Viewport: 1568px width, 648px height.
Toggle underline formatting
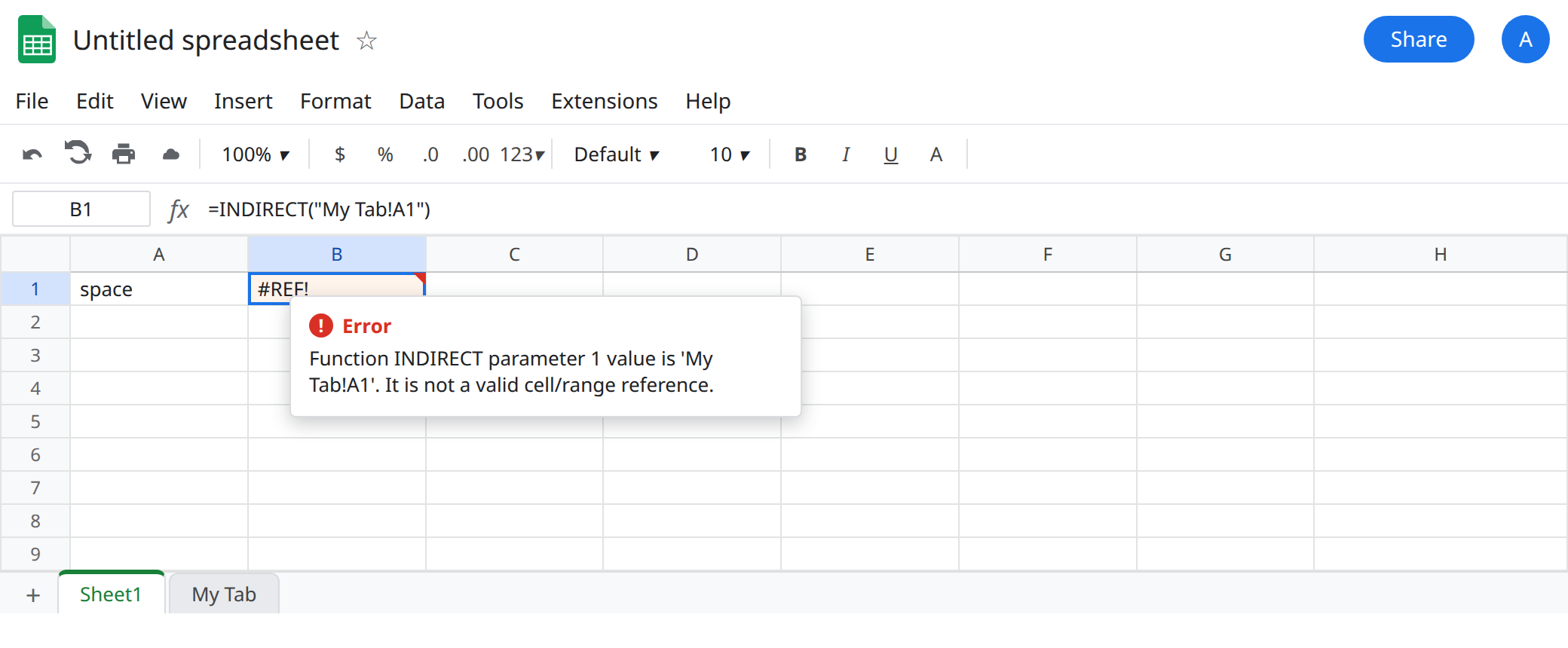[x=891, y=154]
